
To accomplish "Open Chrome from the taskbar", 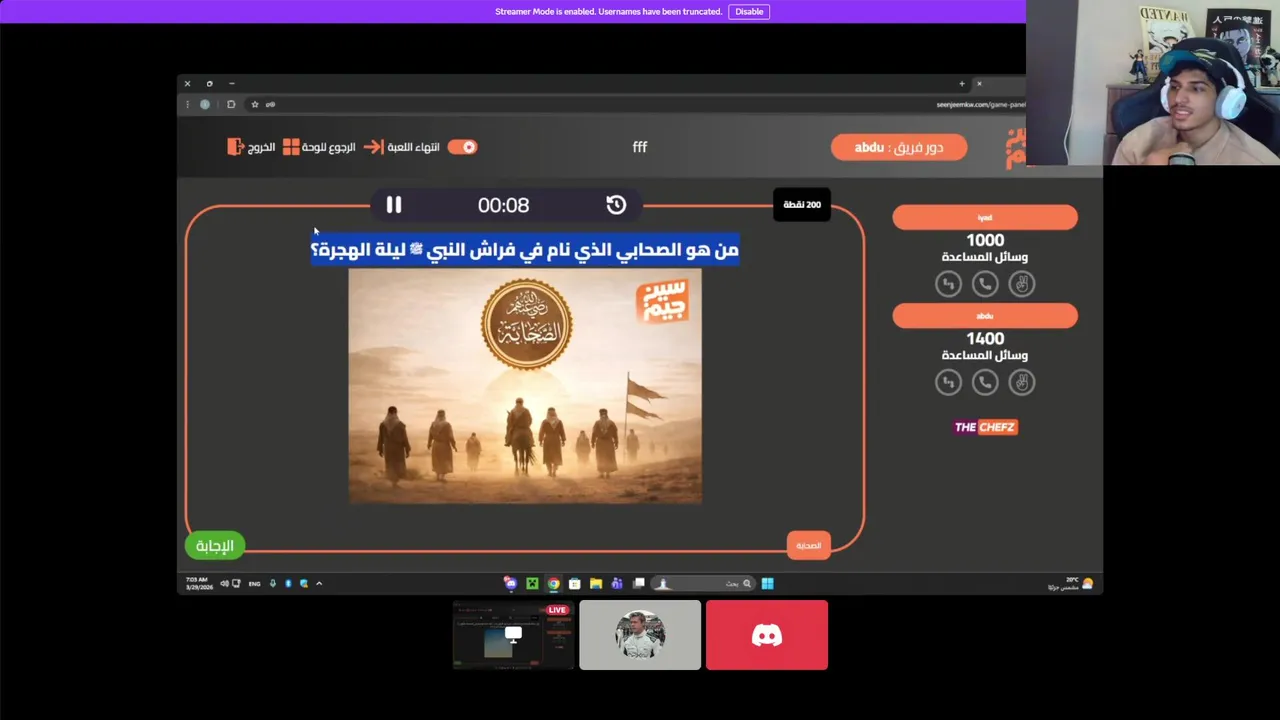I will [x=553, y=583].
